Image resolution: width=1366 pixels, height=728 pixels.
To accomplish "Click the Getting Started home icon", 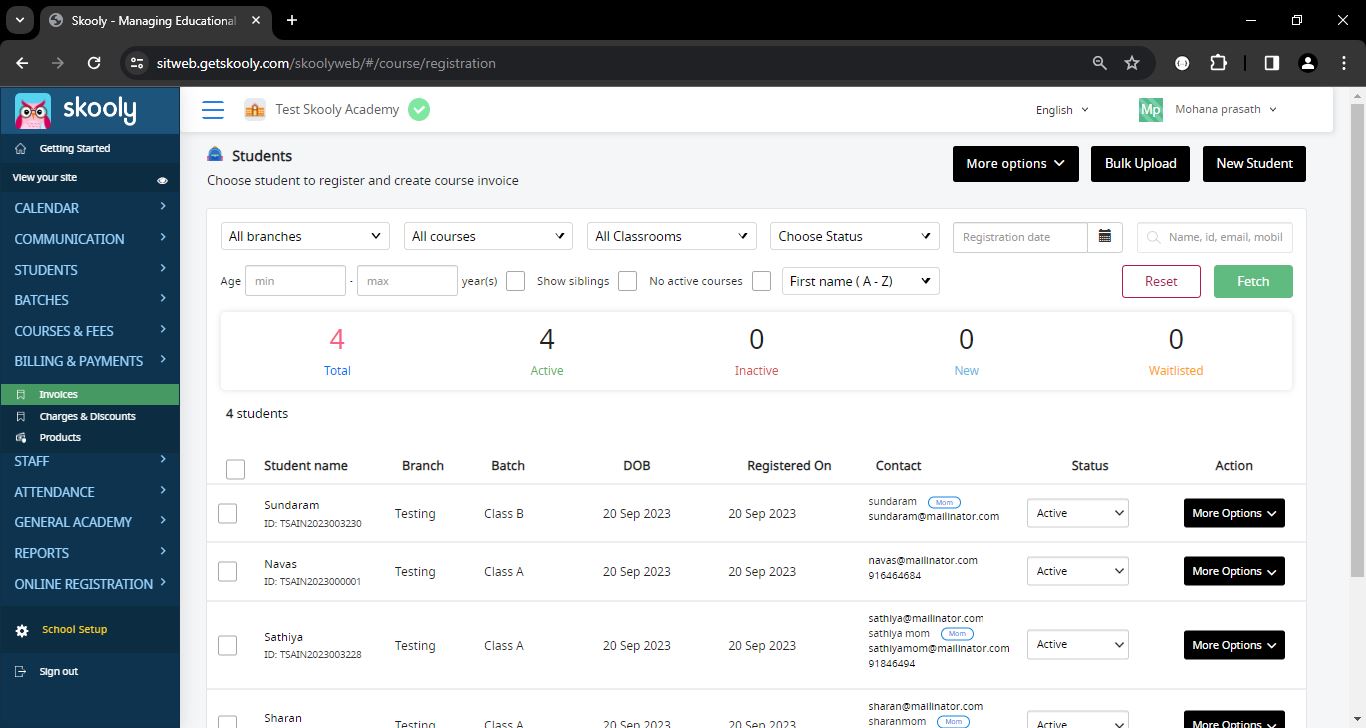I will (21, 149).
